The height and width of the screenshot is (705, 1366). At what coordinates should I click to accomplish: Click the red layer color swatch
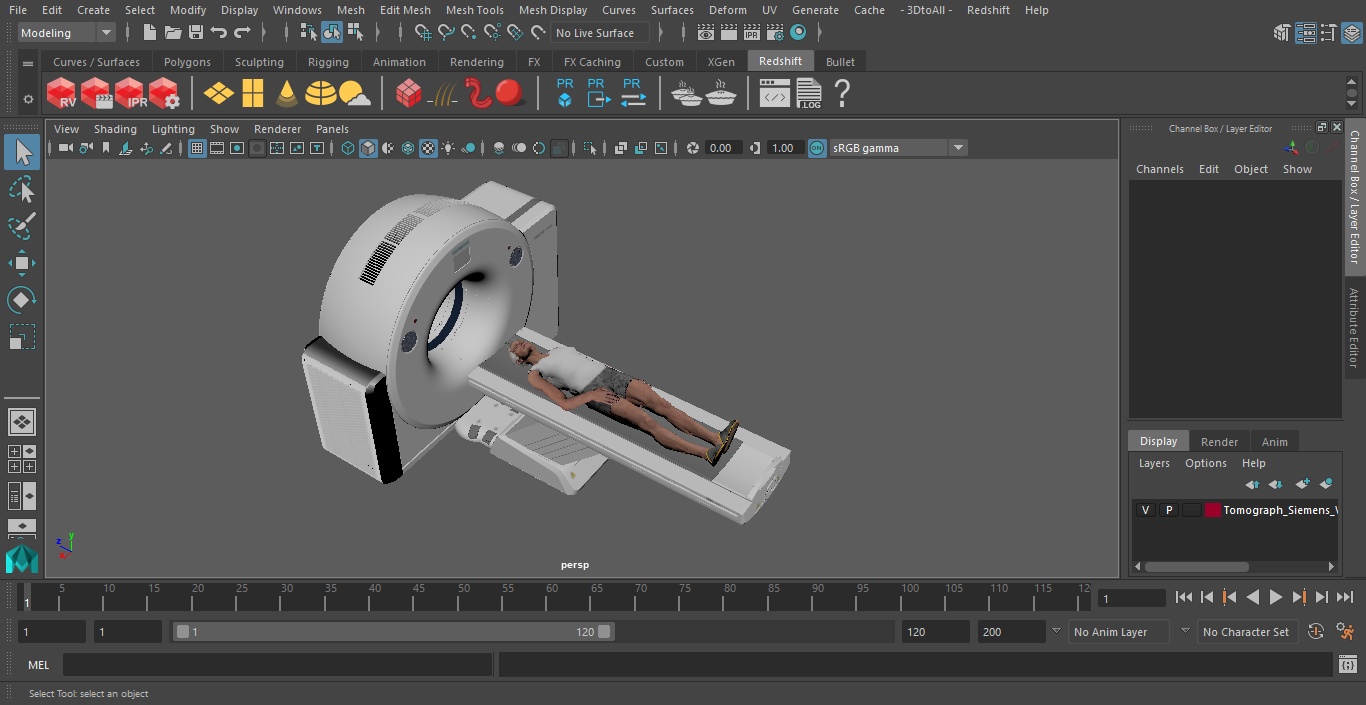[x=1213, y=510]
